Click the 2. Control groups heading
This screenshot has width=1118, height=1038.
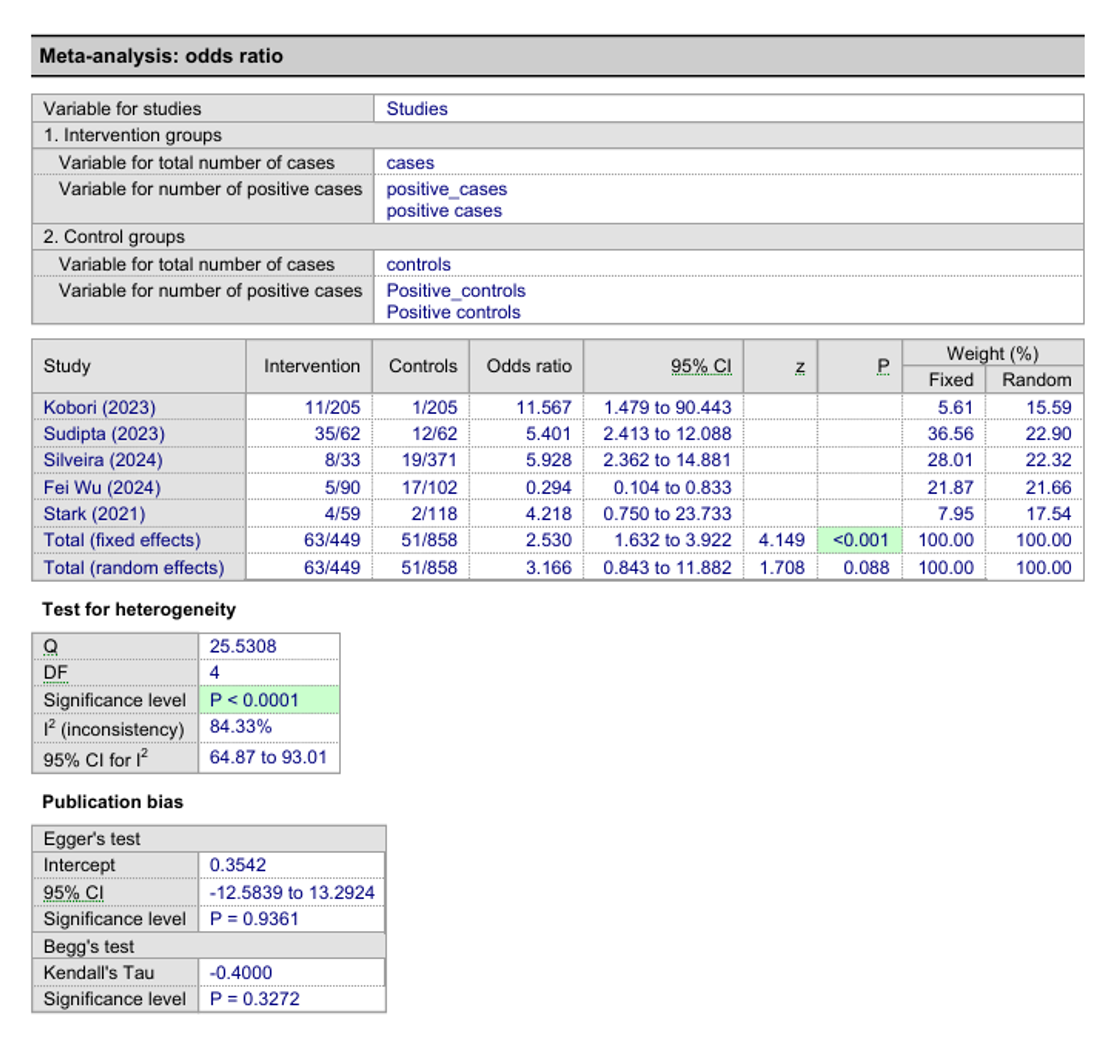114,237
